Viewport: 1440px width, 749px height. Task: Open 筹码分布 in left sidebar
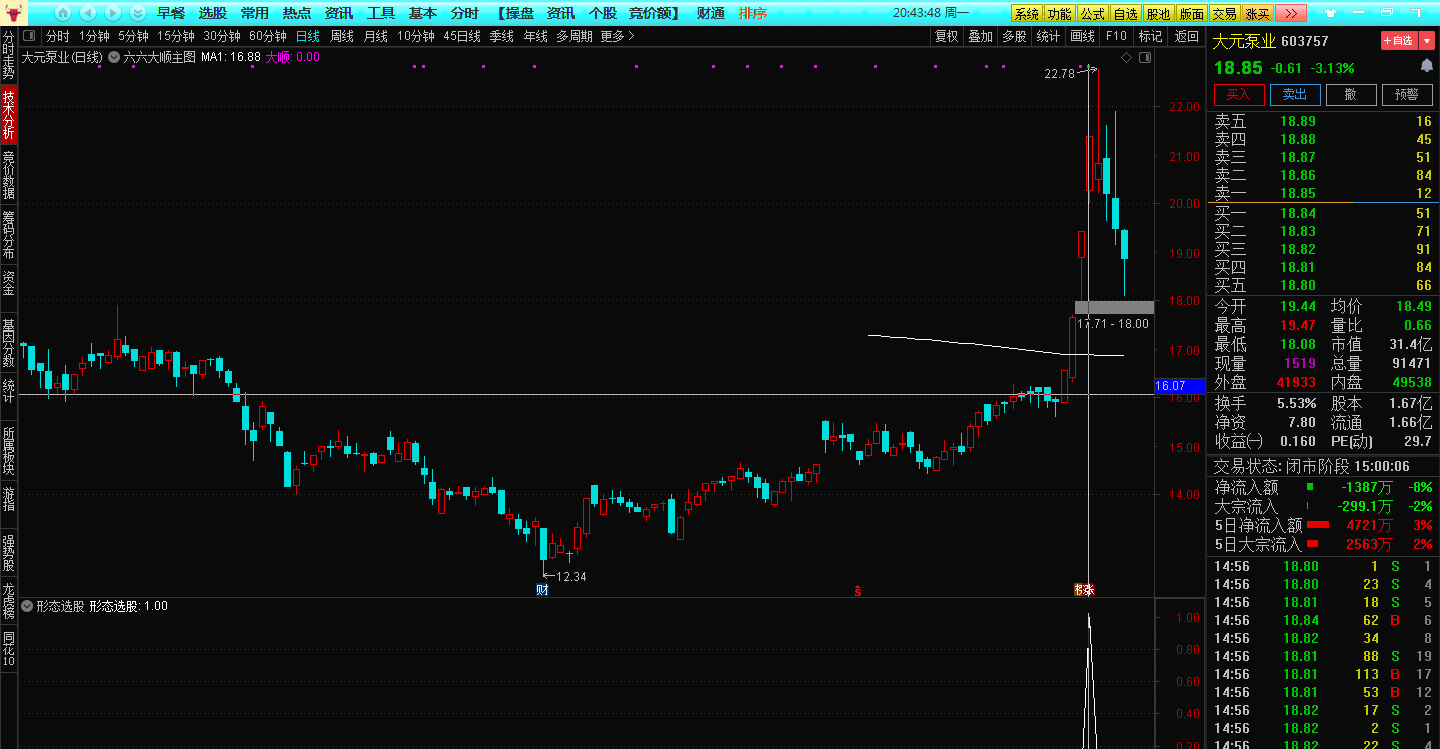(9, 234)
